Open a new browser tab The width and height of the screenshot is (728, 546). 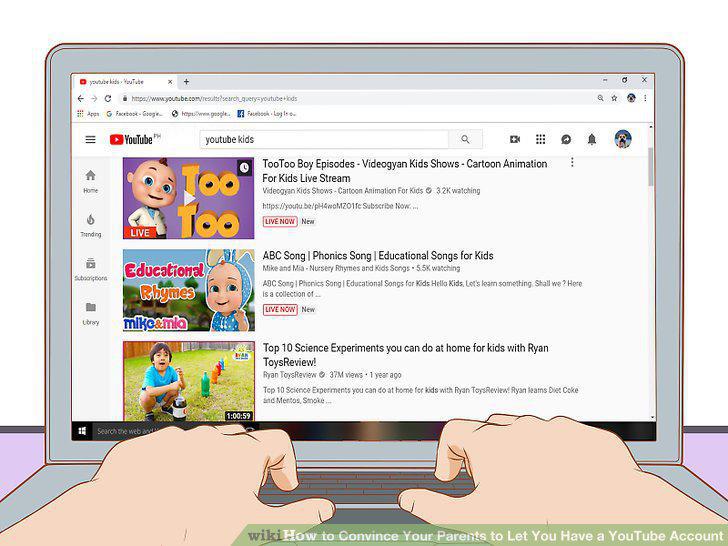[x=186, y=82]
